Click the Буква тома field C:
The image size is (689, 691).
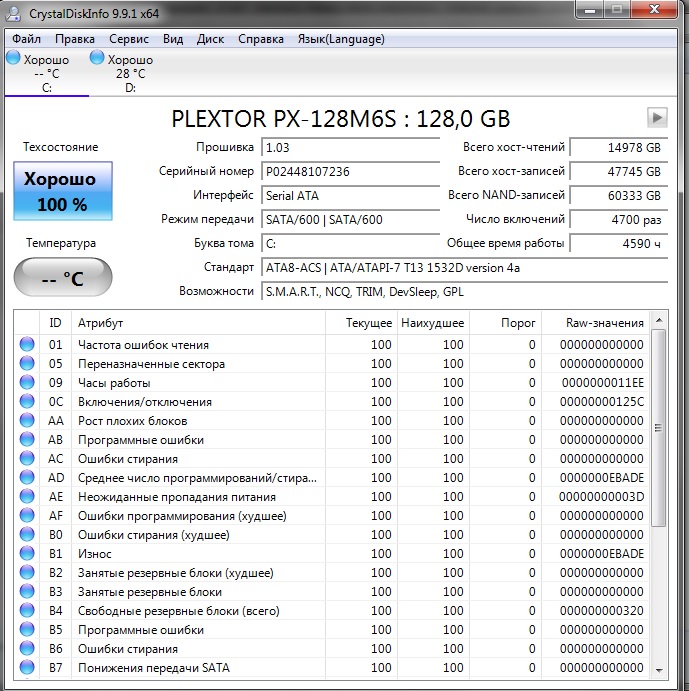pos(350,244)
